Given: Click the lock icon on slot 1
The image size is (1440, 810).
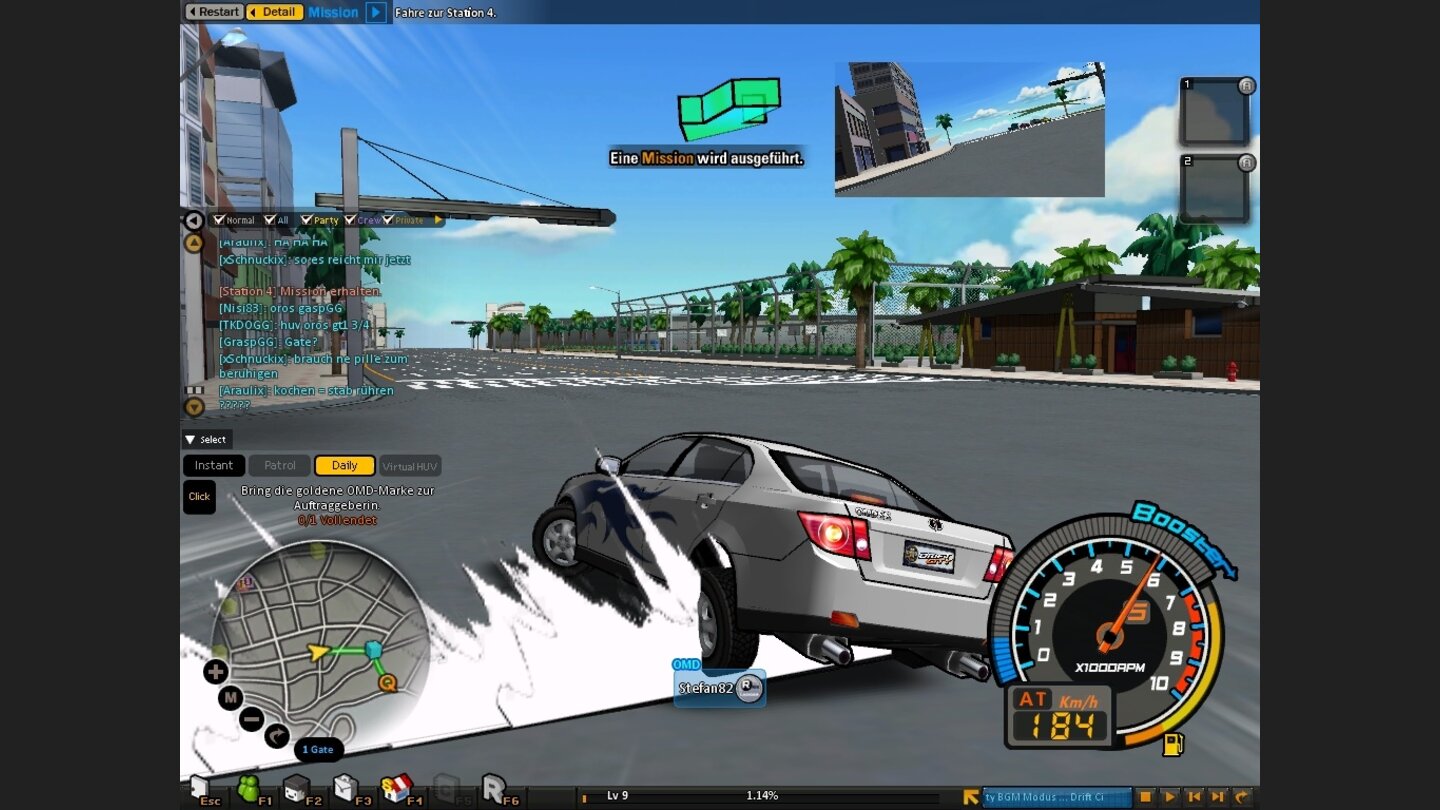Looking at the screenshot, I should click(1246, 86).
